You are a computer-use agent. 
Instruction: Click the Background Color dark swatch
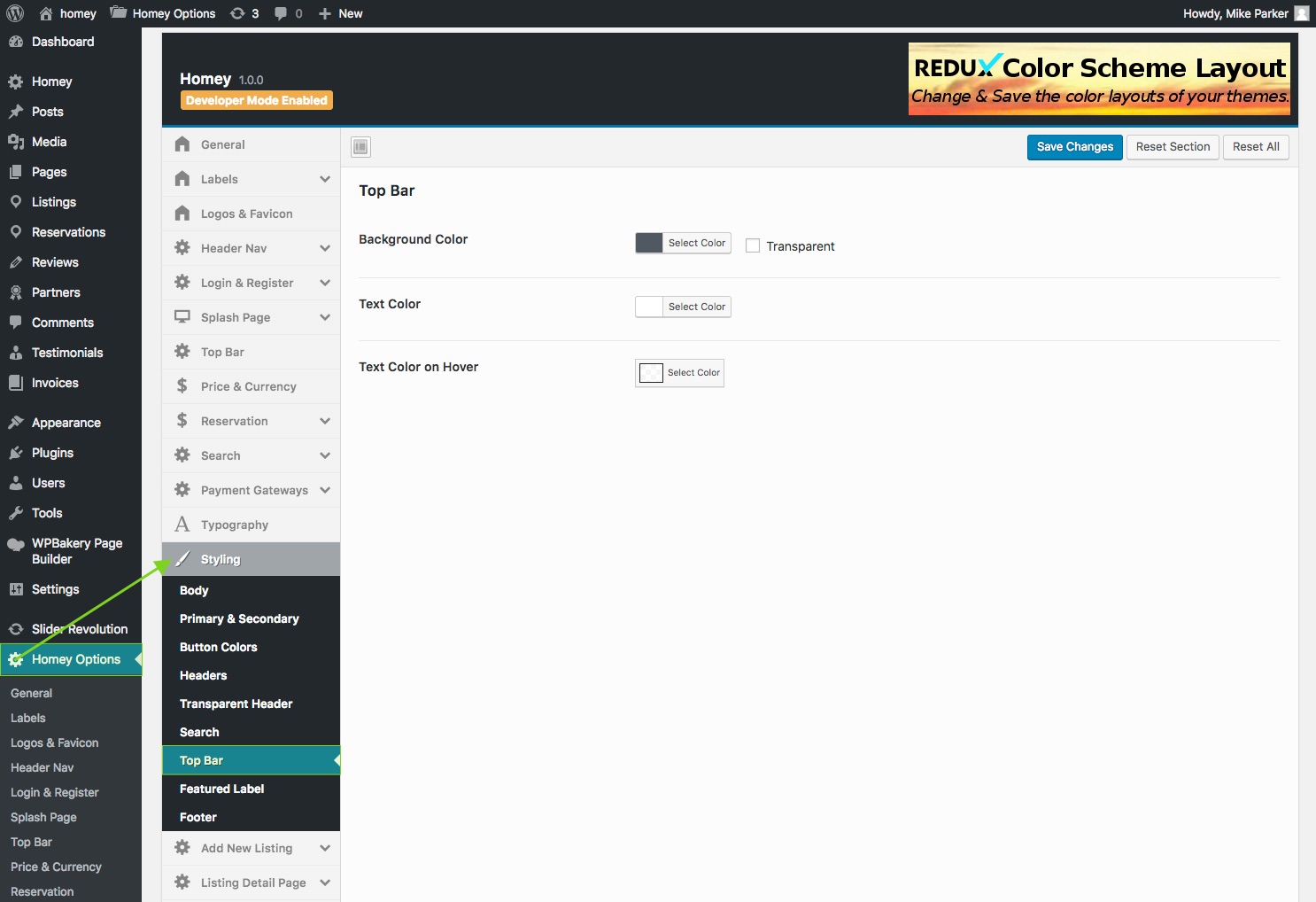click(649, 243)
